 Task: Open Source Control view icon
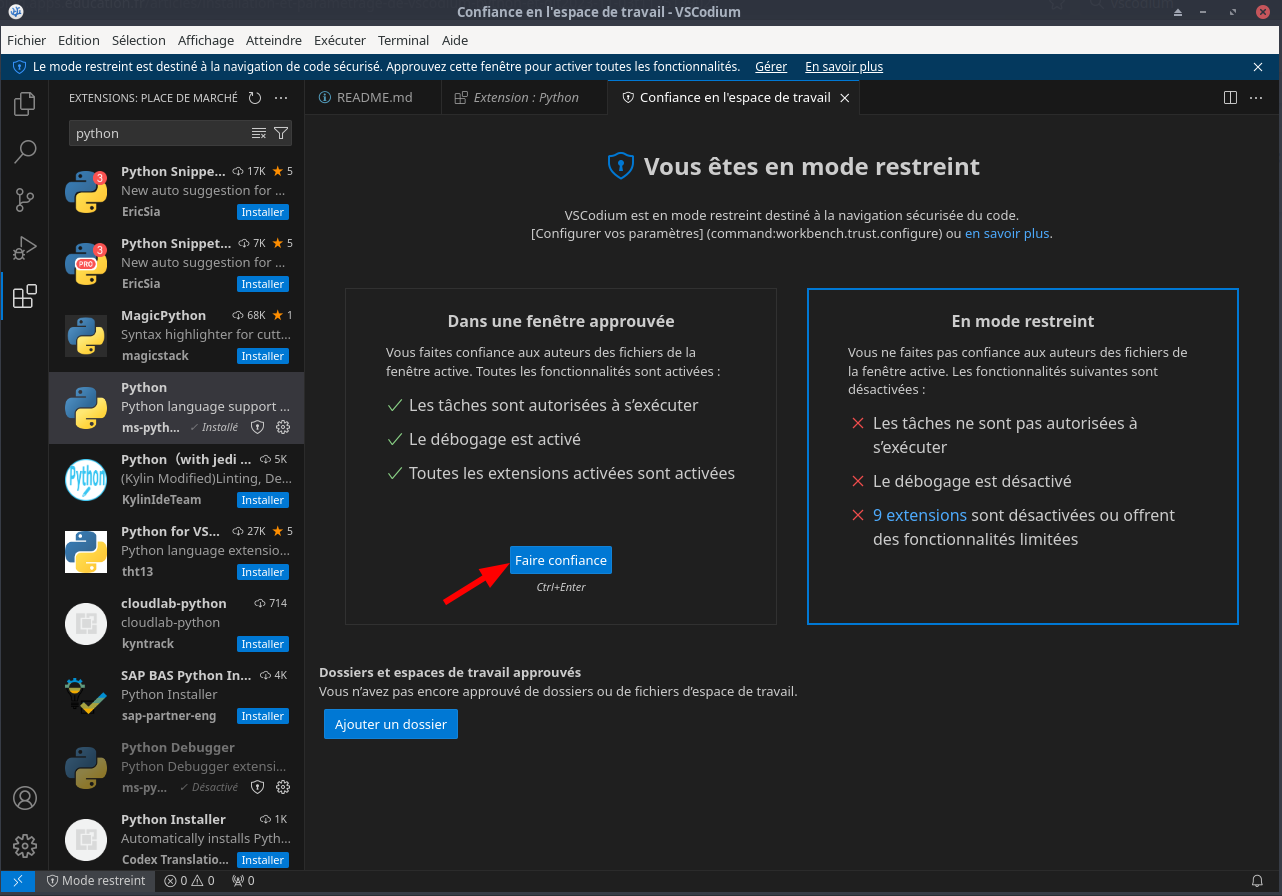pyautogui.click(x=25, y=200)
